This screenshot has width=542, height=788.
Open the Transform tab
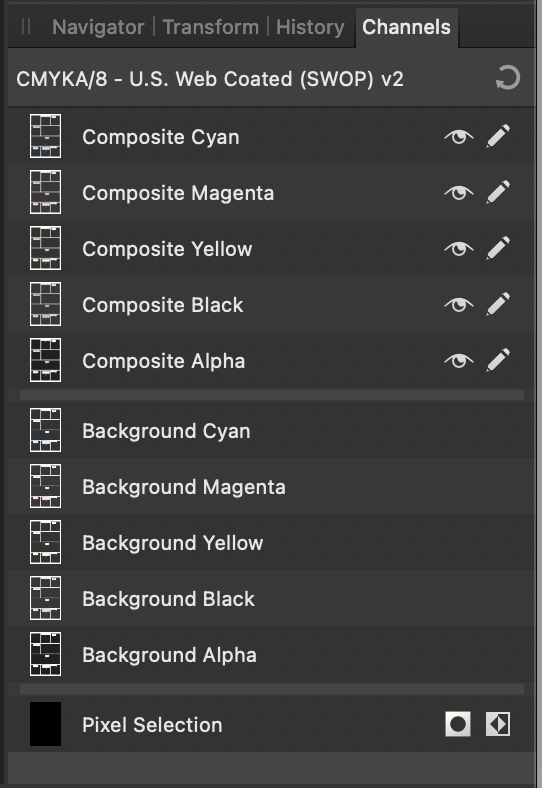pyautogui.click(x=211, y=27)
